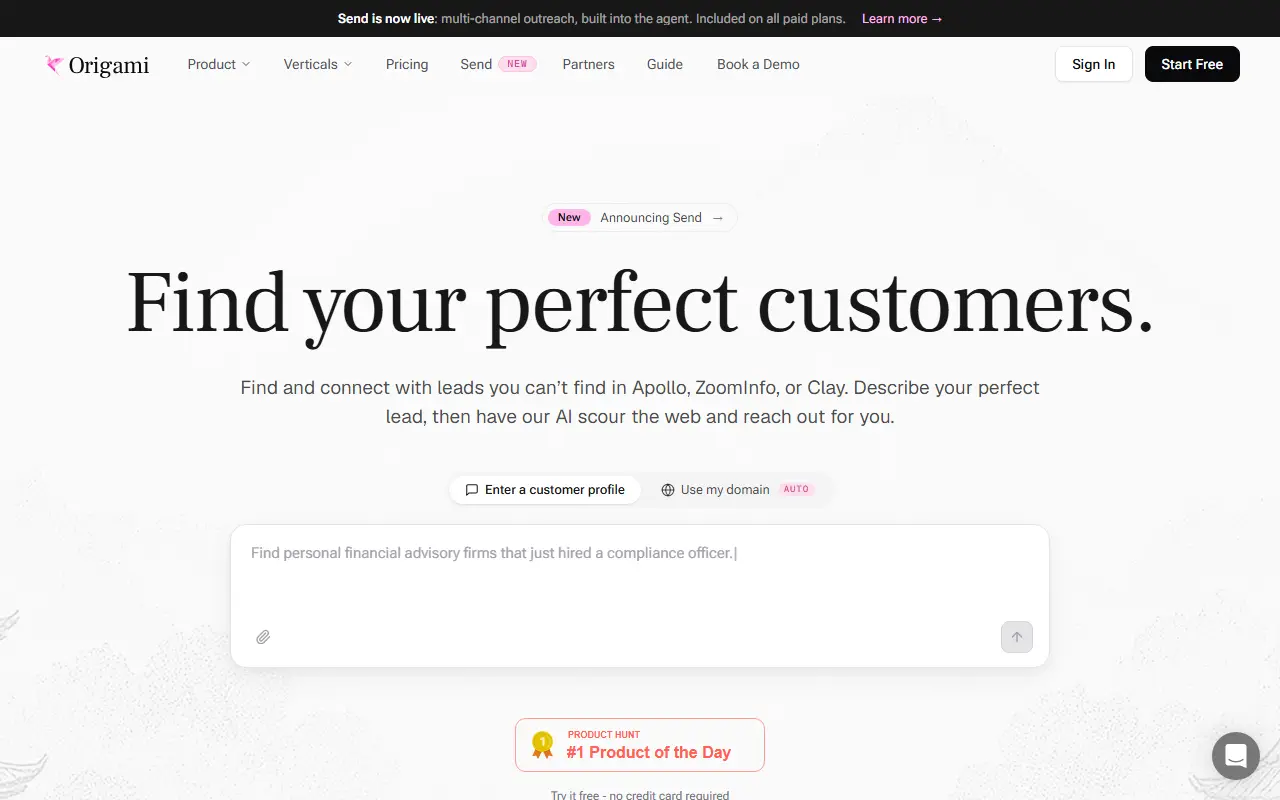Submit the prompt with the up-arrow button
This screenshot has height=800, width=1280.
(1017, 637)
